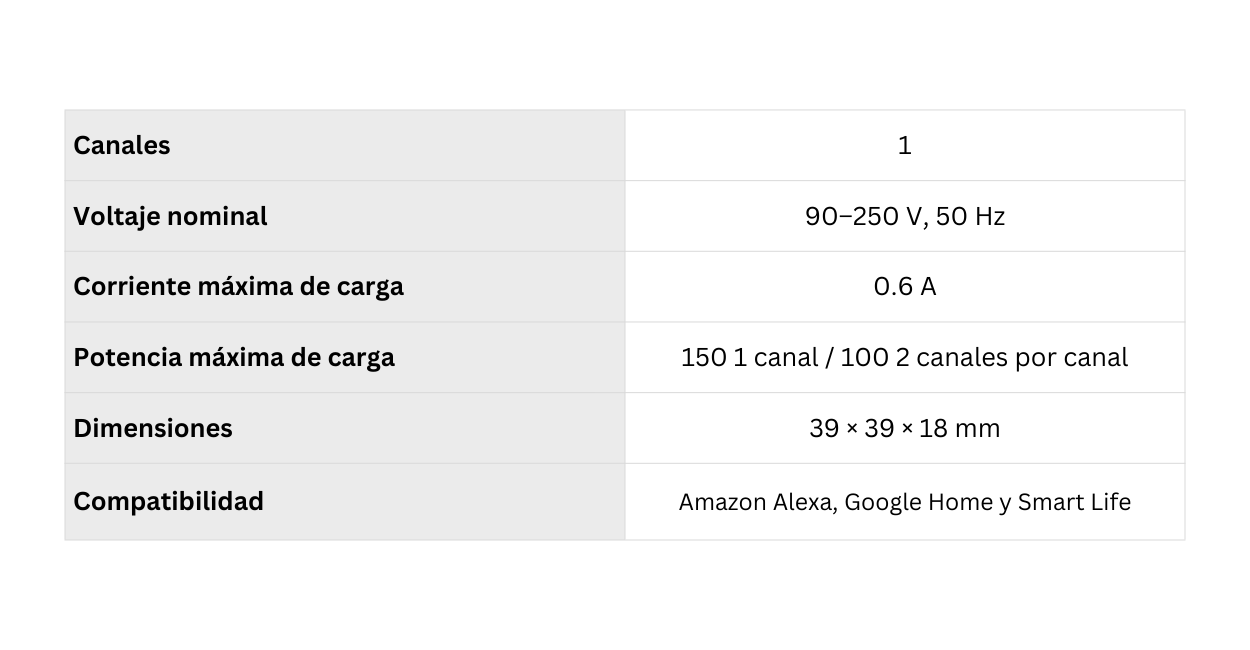
Task: Select the Canales value cell showing 1
Action: 904,146
